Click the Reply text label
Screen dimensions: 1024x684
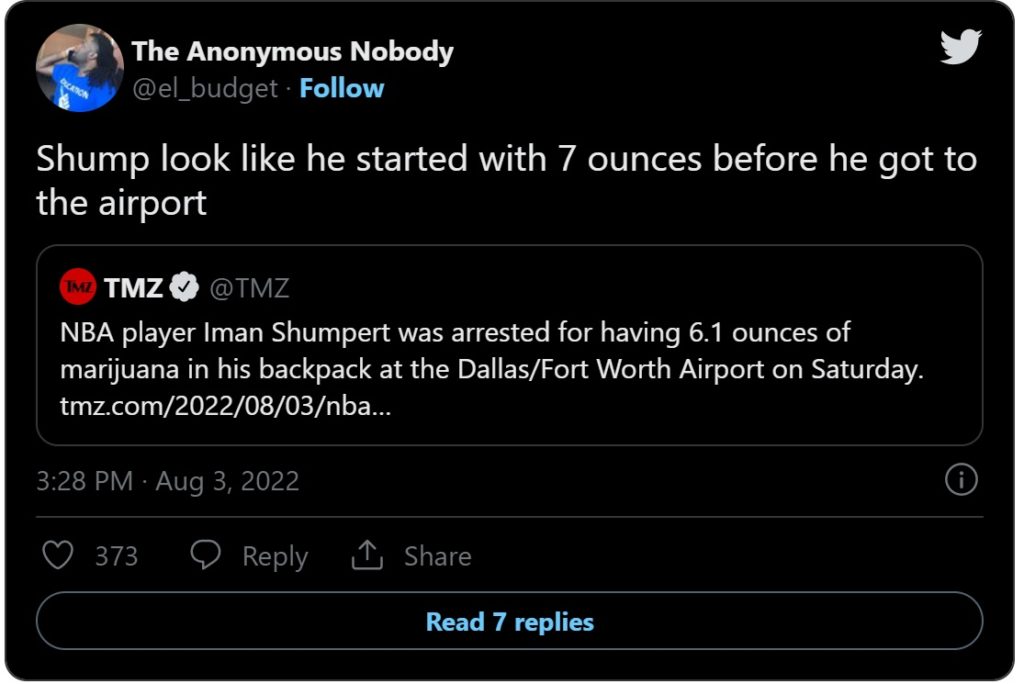tap(274, 556)
